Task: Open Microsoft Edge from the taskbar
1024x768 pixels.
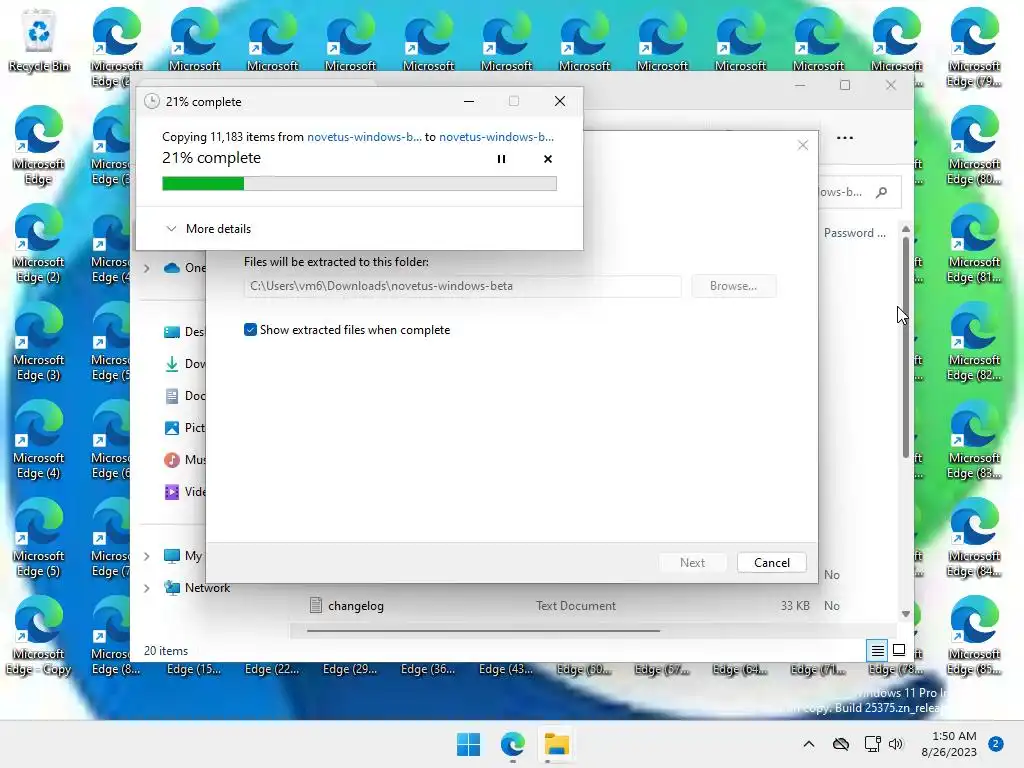Action: coord(513,744)
